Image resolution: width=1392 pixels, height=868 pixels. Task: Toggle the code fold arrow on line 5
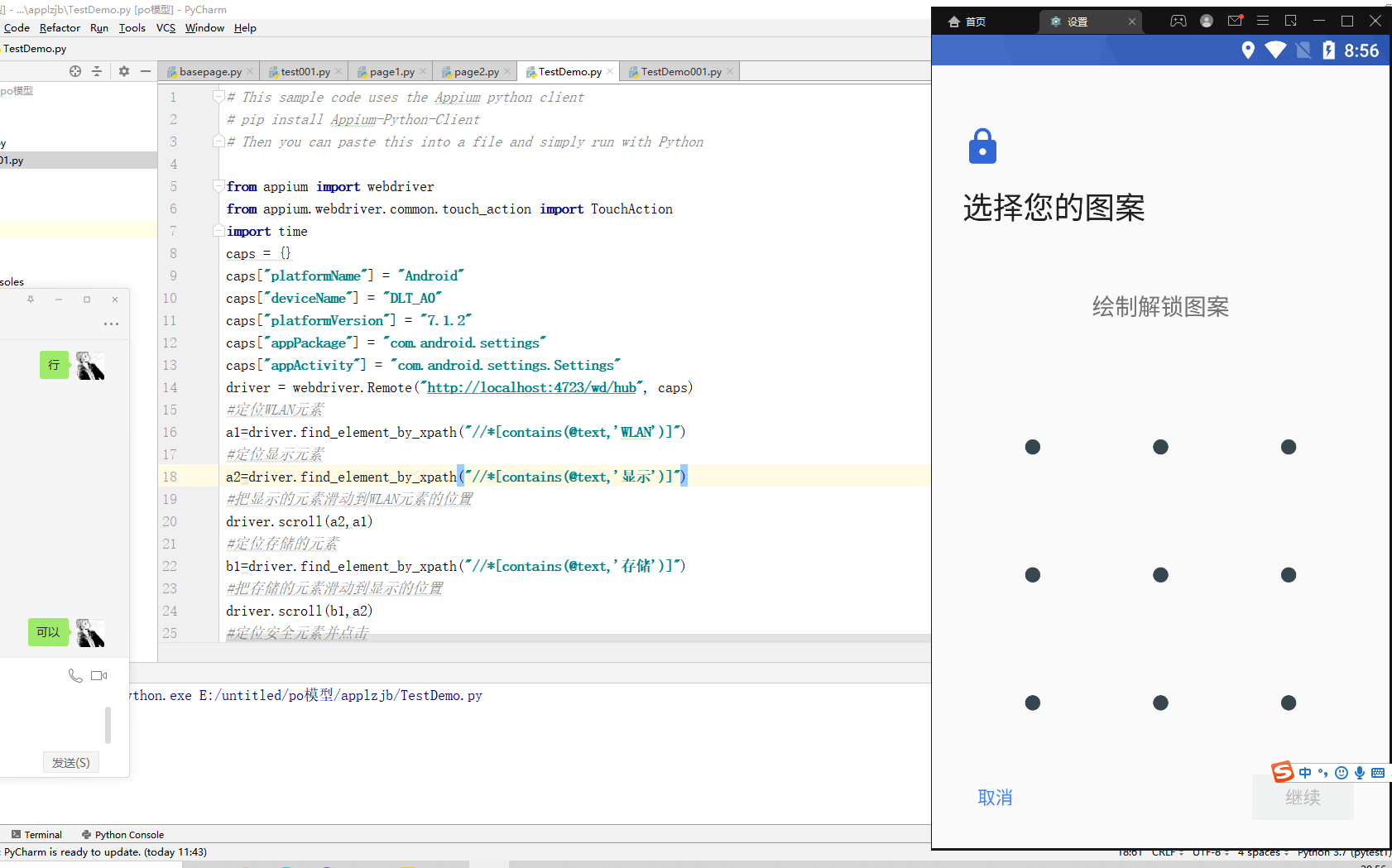[218, 186]
